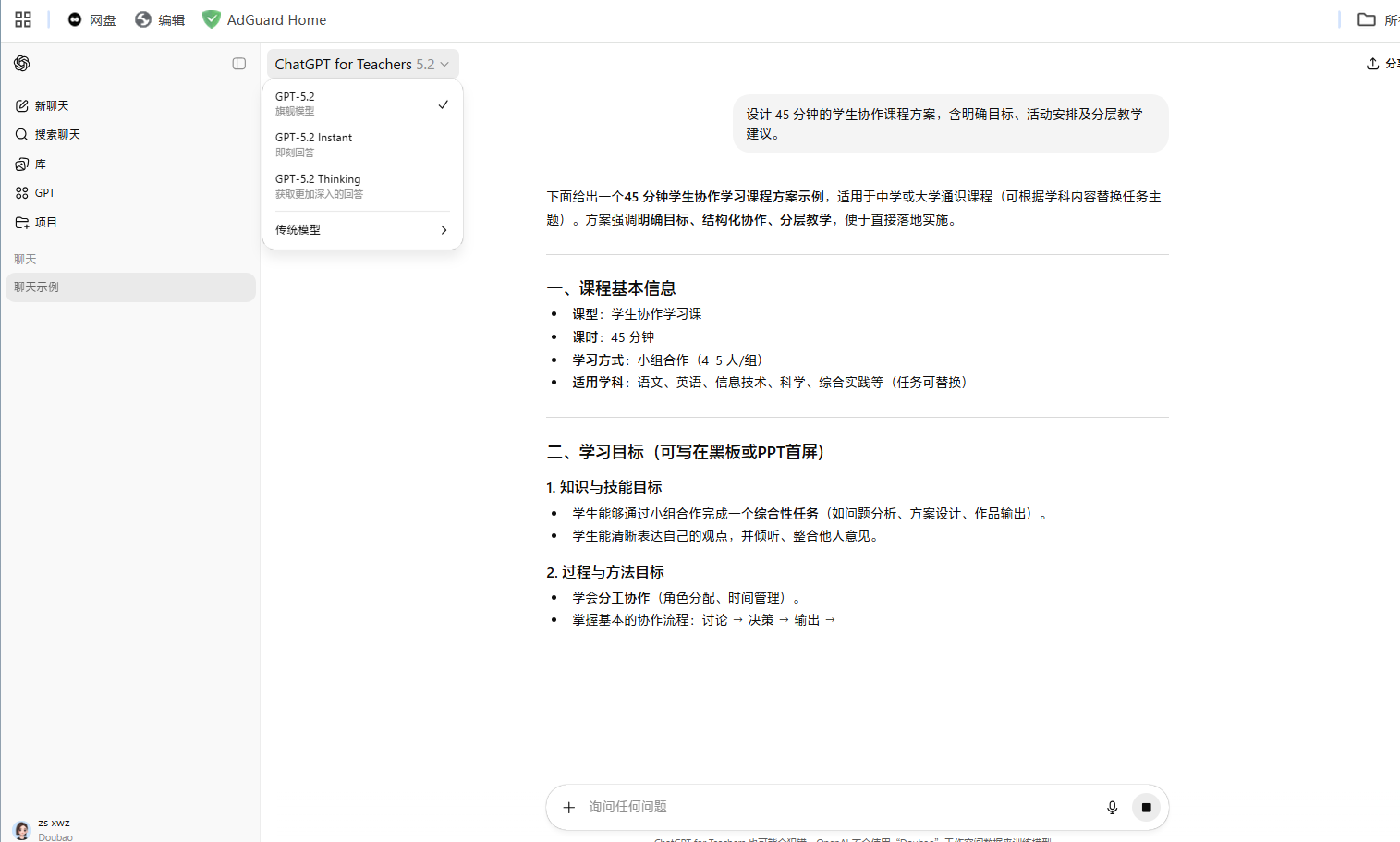The height and width of the screenshot is (842, 1400).
Task: Expand the legacy models (传统模型) submenu
Action: 360,230
